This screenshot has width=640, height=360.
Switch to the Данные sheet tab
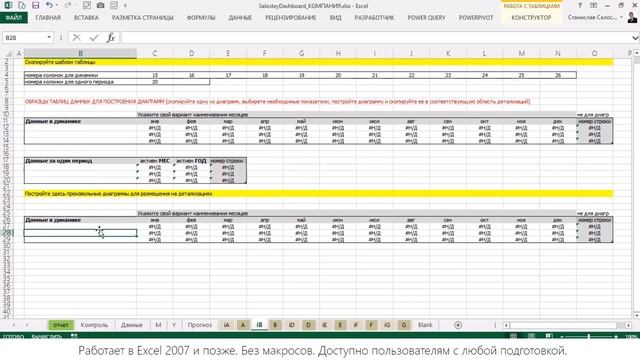(x=132, y=325)
